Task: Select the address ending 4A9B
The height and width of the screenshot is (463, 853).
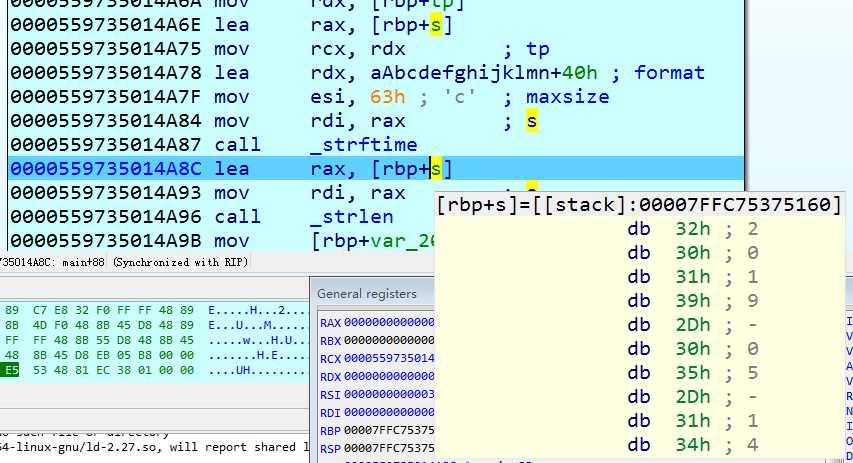Action: coord(106,240)
